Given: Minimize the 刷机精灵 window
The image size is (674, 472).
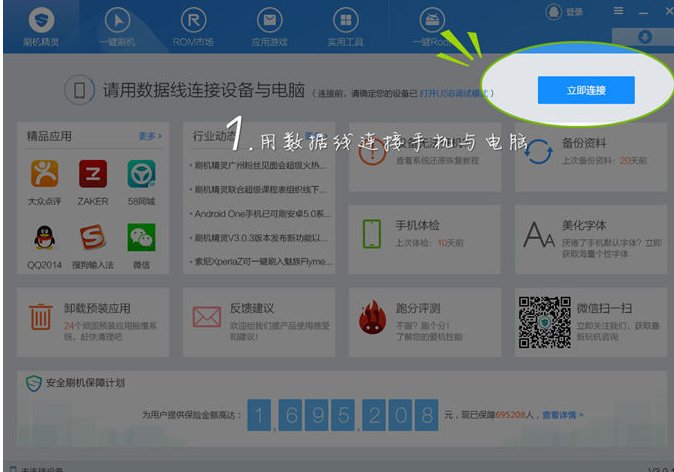Looking at the screenshot, I should [643, 12].
